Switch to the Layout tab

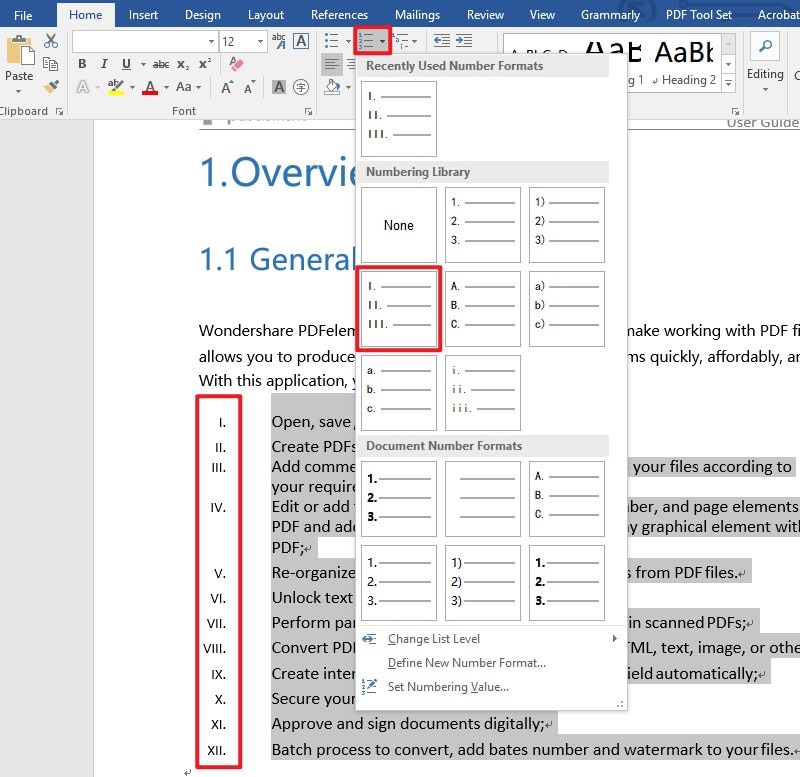[x=266, y=15]
